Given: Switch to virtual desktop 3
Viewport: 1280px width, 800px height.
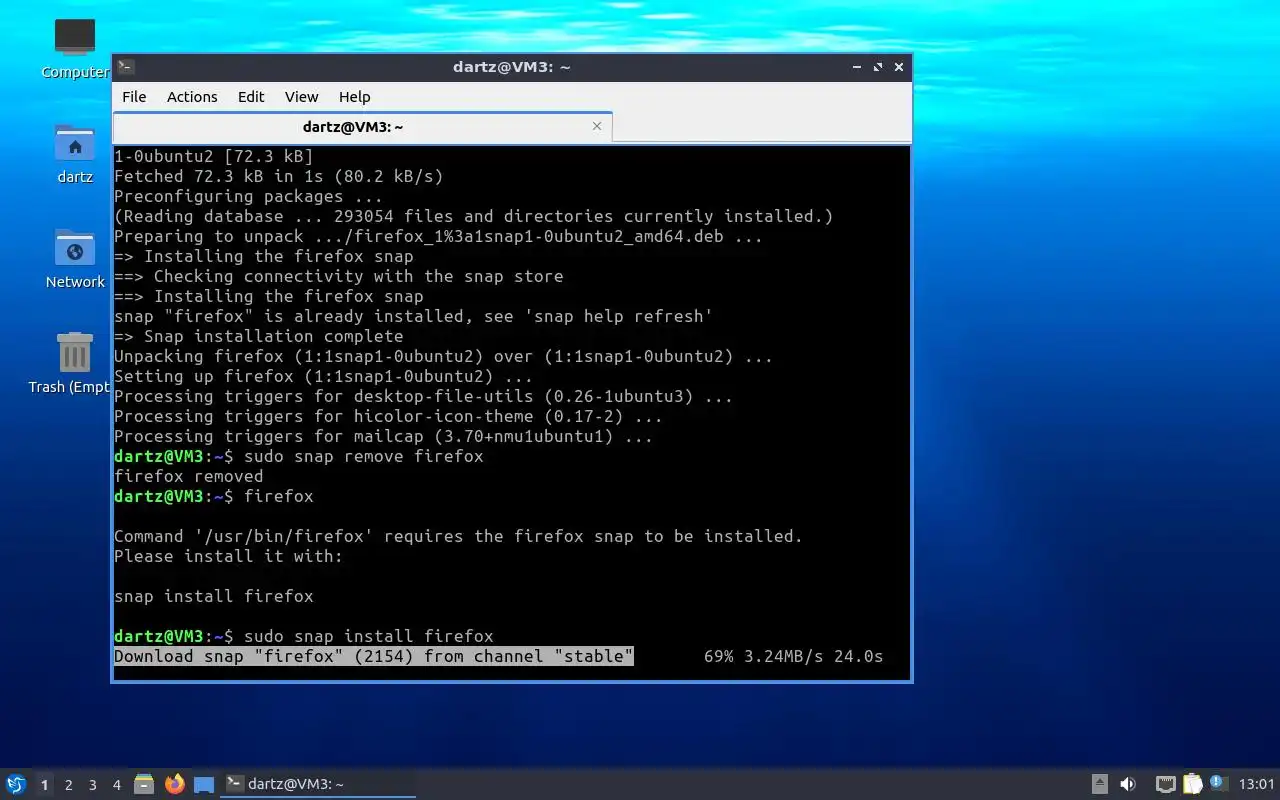Looking at the screenshot, I should [92, 785].
